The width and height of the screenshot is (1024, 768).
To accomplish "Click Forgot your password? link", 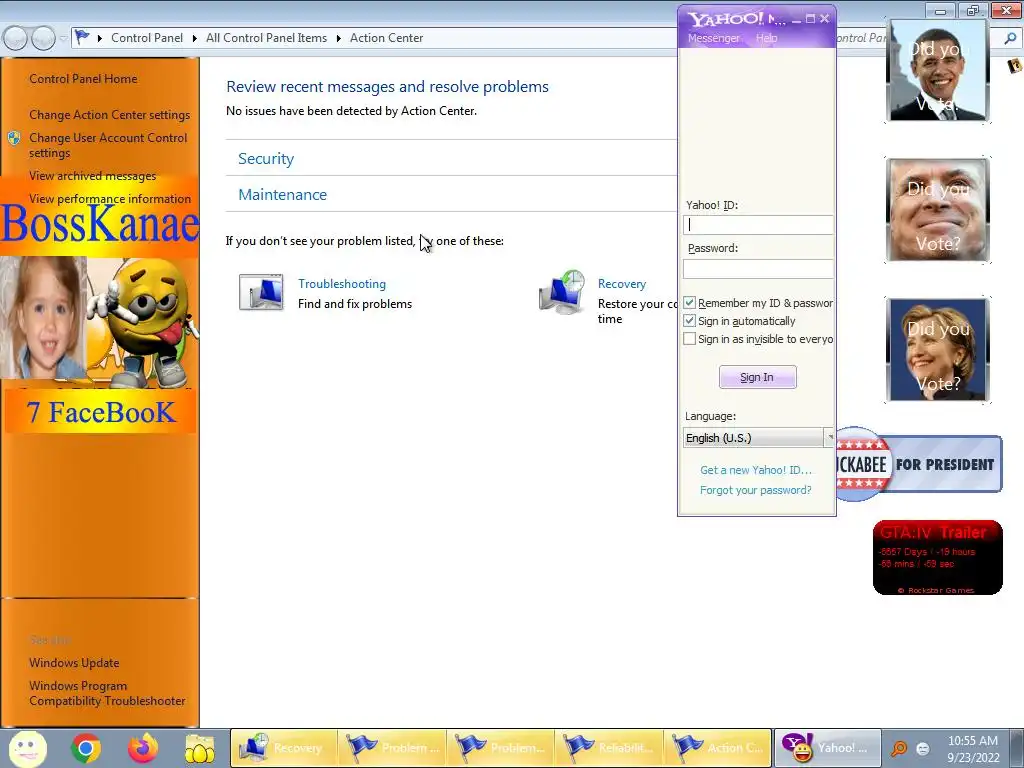I will coord(756,490).
